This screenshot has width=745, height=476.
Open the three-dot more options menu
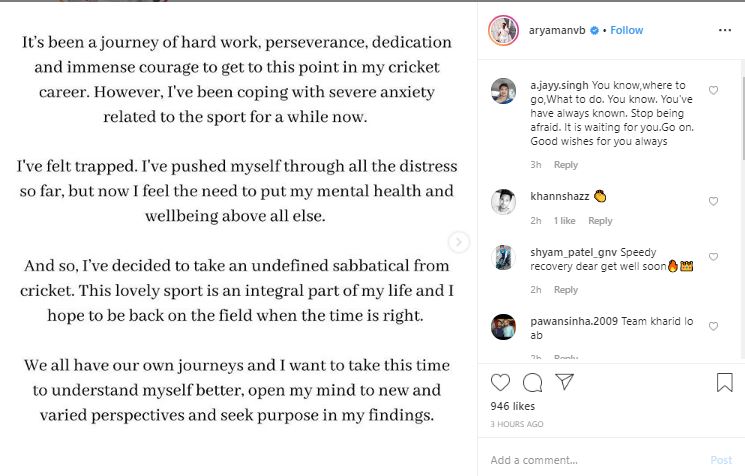click(724, 31)
